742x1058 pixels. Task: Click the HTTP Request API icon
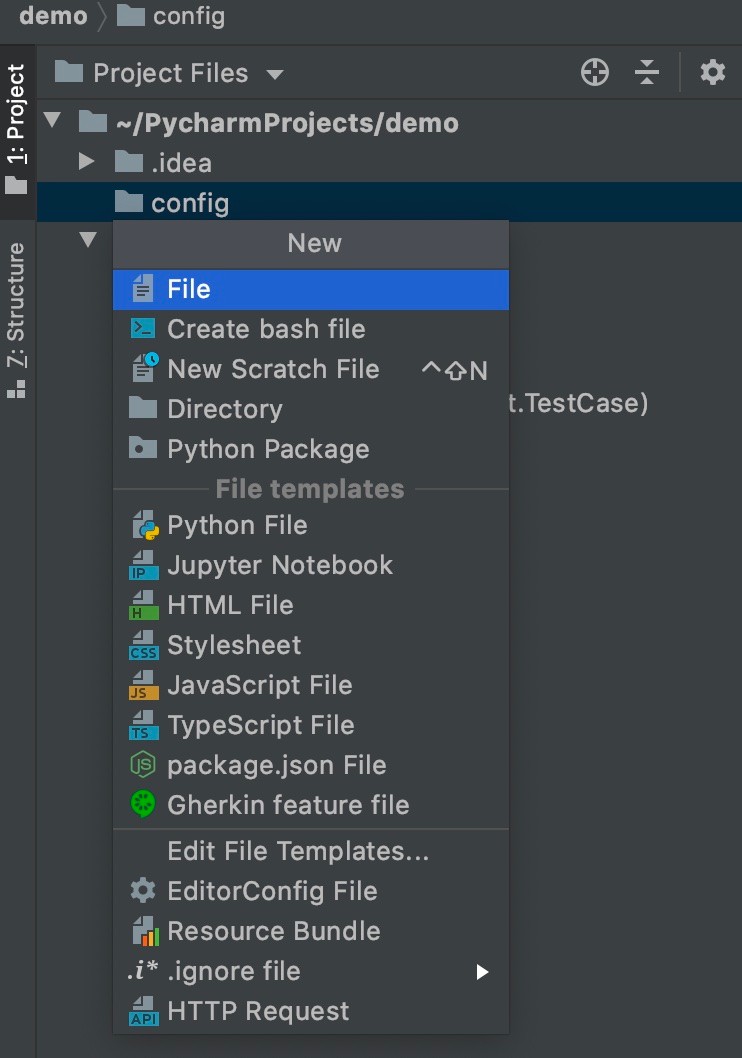pos(144,1011)
